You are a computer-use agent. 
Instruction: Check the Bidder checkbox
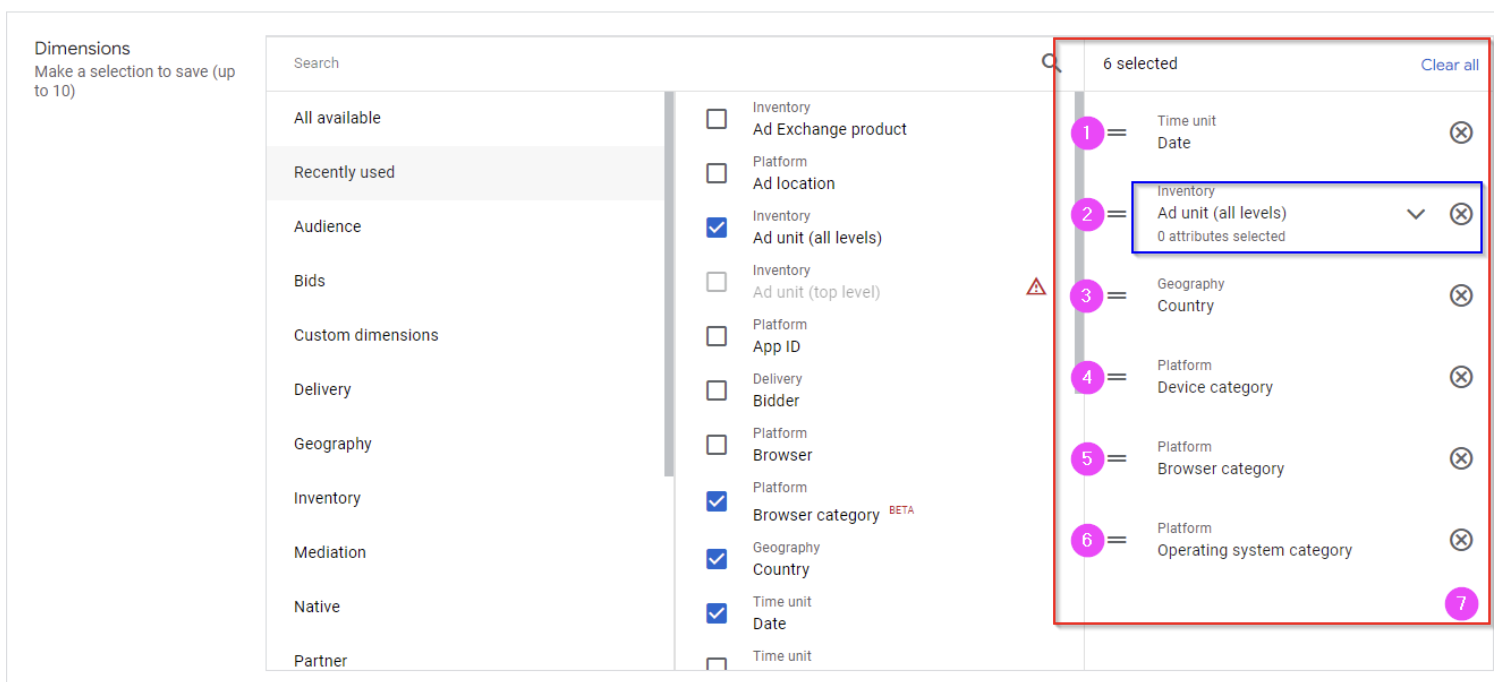(x=717, y=390)
